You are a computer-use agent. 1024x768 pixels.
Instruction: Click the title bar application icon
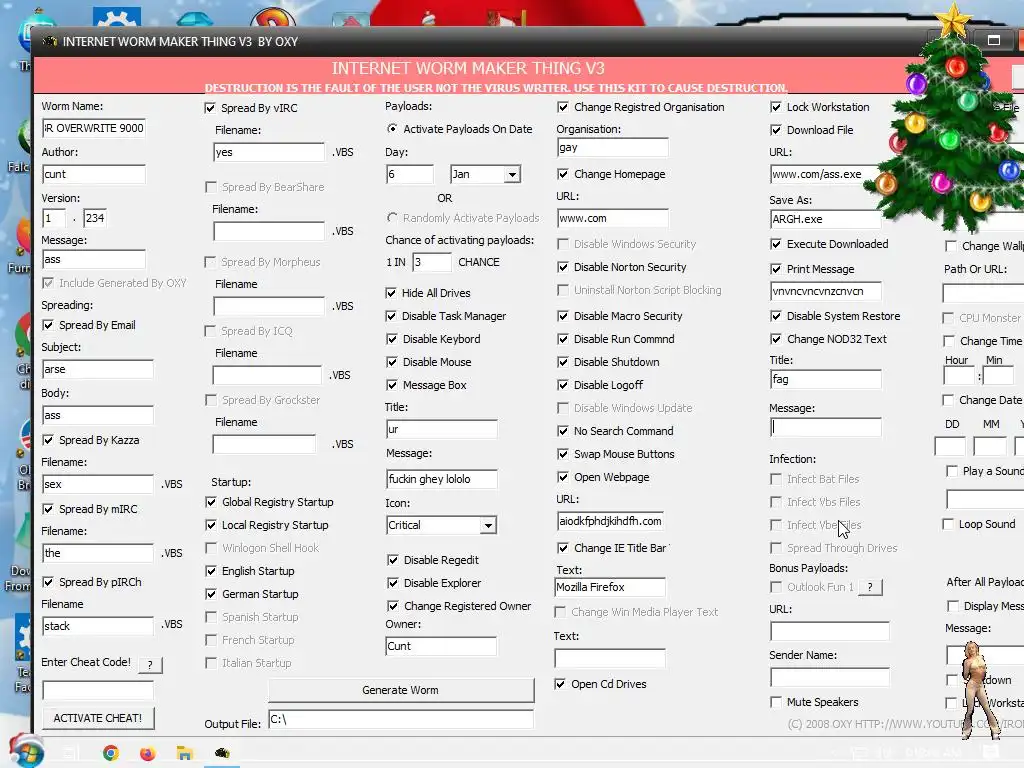[49, 42]
